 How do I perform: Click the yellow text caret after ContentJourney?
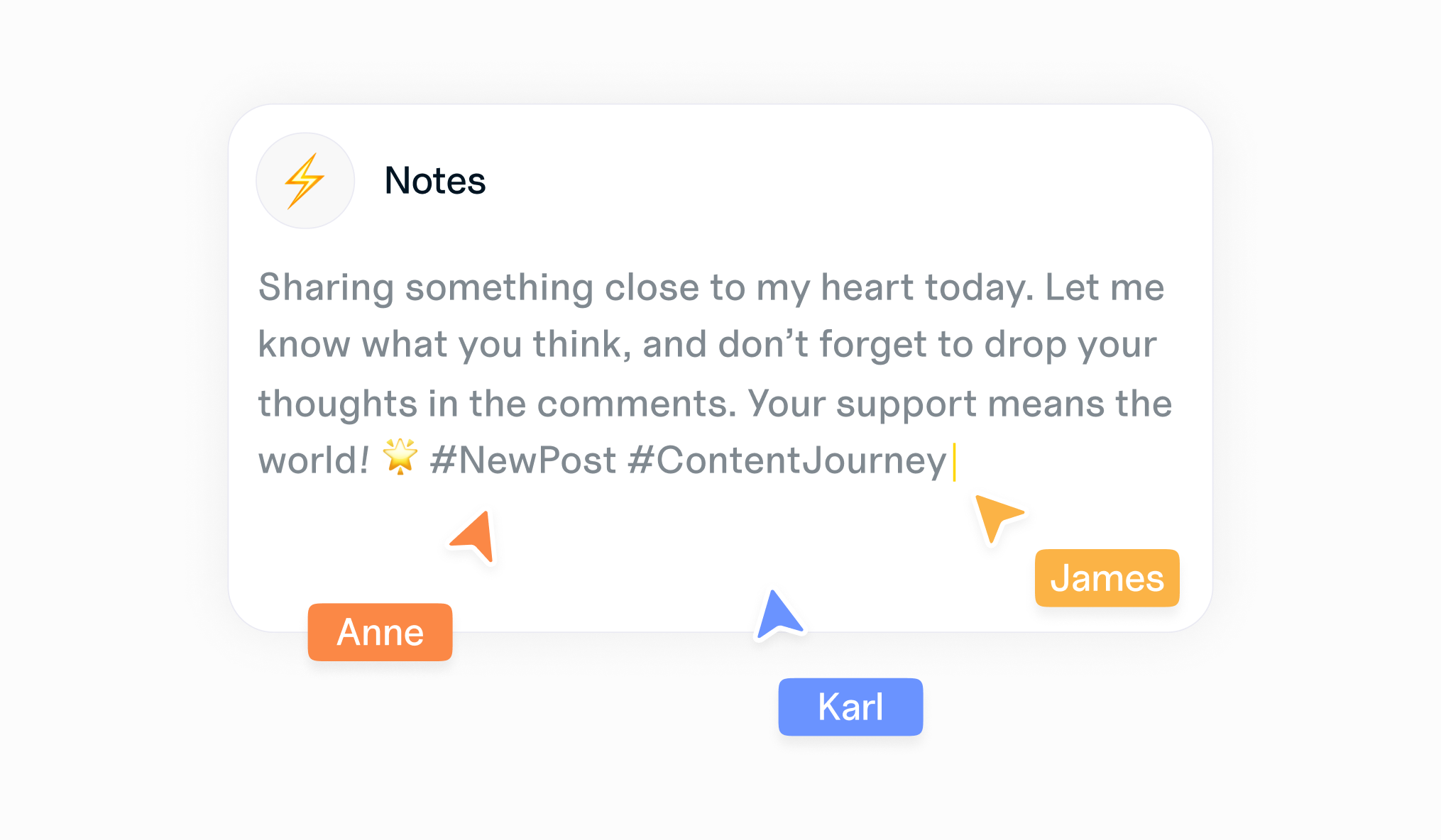click(x=955, y=461)
